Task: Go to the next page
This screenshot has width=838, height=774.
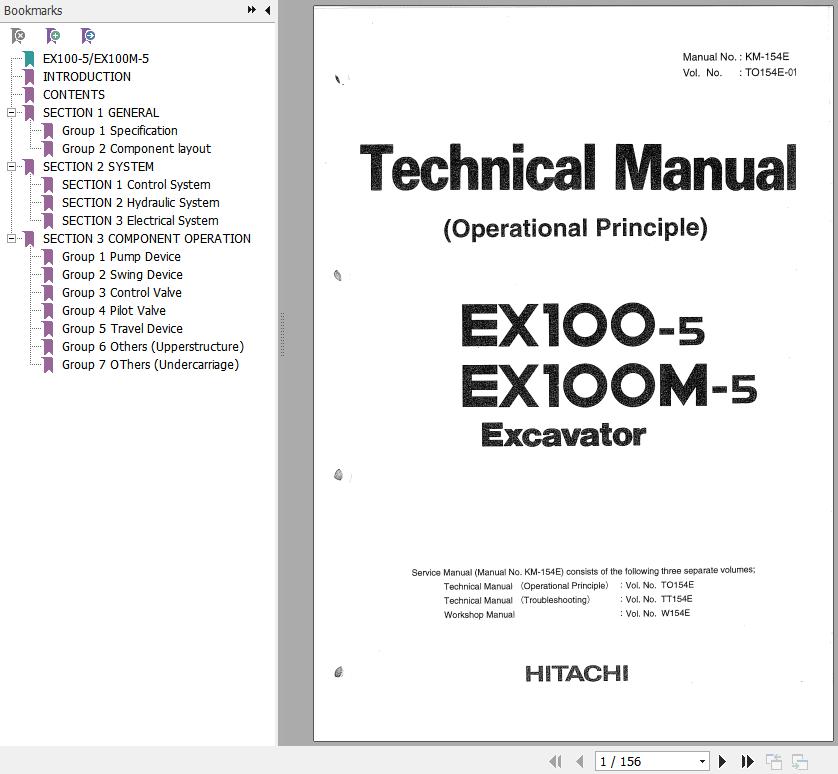Action: click(722, 761)
